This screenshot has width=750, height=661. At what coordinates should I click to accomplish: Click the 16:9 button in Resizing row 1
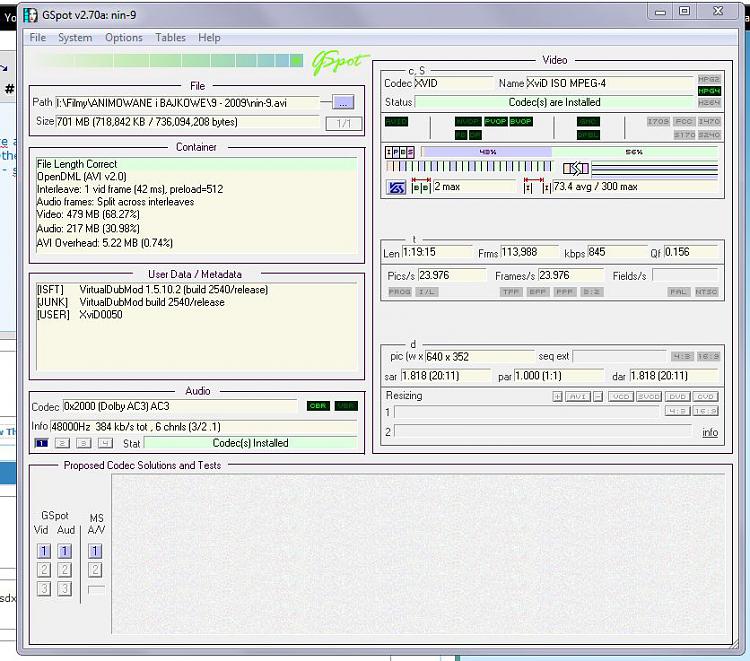coord(706,411)
